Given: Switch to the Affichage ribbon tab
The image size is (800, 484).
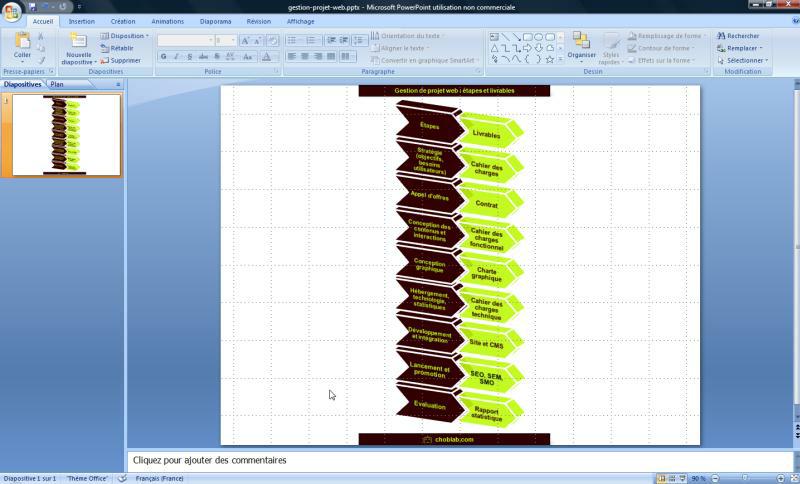Looking at the screenshot, I should 301,21.
